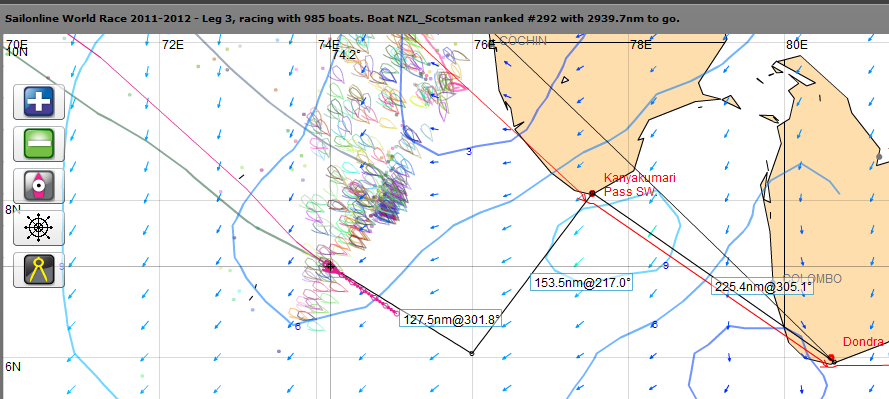Click the 74.2° heading label

pyautogui.click(x=346, y=55)
